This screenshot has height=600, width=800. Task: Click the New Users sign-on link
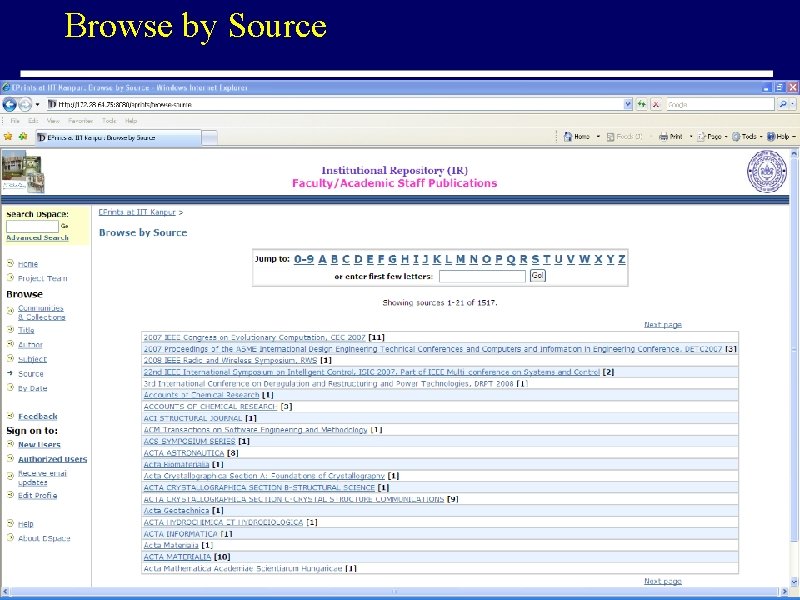39,445
